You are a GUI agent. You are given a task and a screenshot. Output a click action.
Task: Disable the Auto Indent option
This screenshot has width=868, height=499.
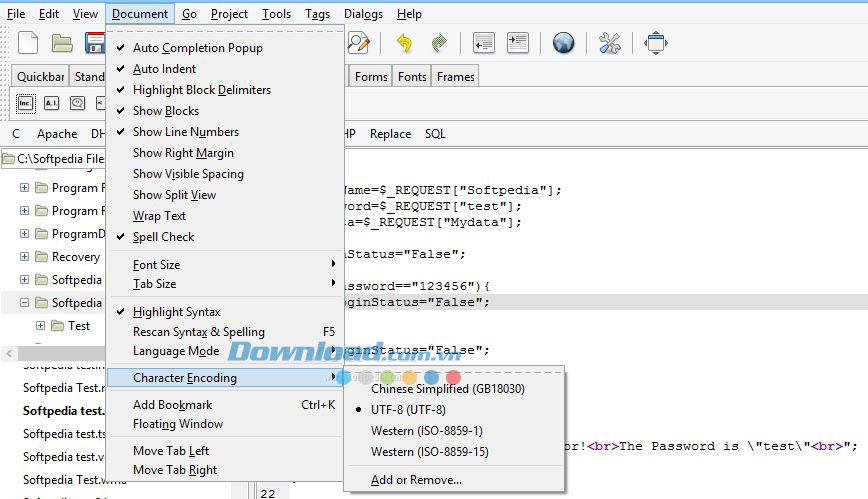tap(164, 69)
